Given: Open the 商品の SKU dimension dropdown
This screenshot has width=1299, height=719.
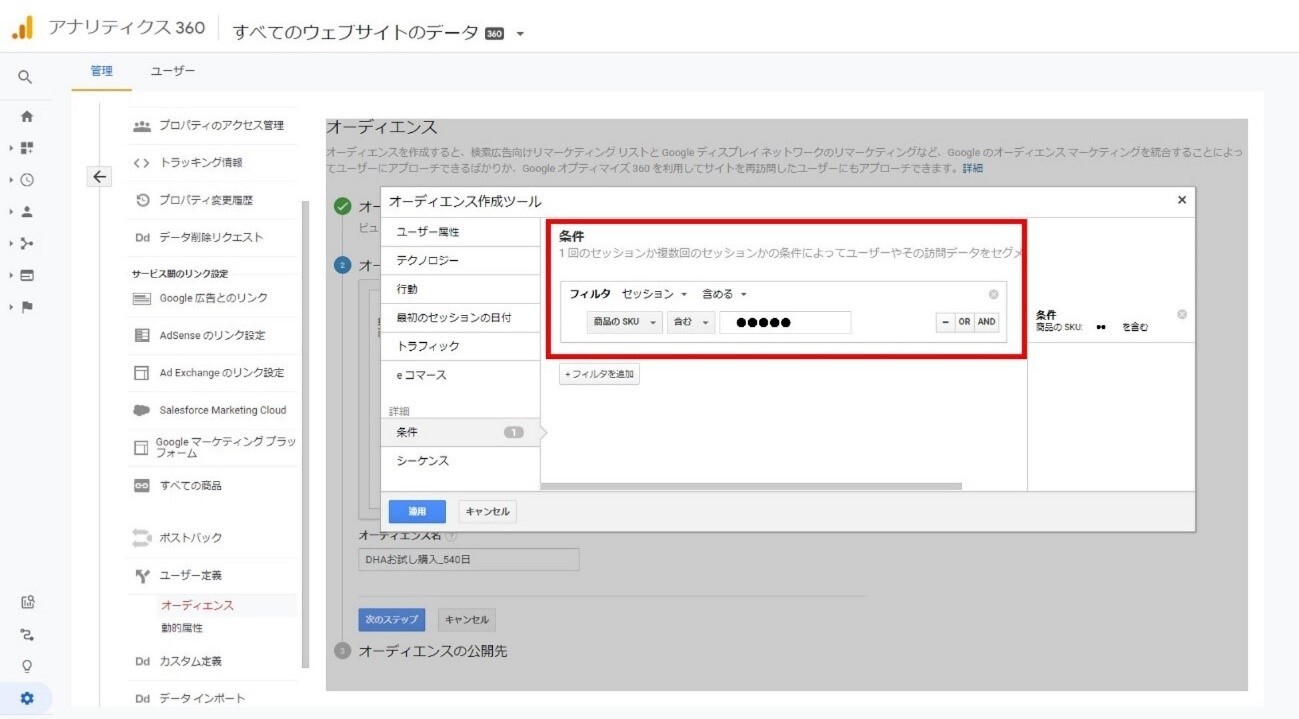Looking at the screenshot, I should (624, 322).
